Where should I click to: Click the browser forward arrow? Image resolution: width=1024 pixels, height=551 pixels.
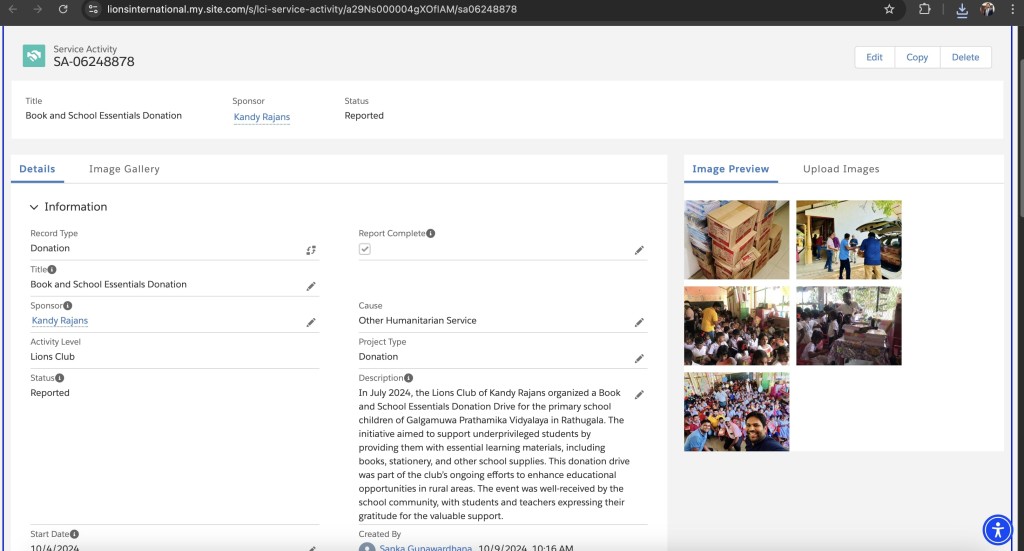(37, 9)
